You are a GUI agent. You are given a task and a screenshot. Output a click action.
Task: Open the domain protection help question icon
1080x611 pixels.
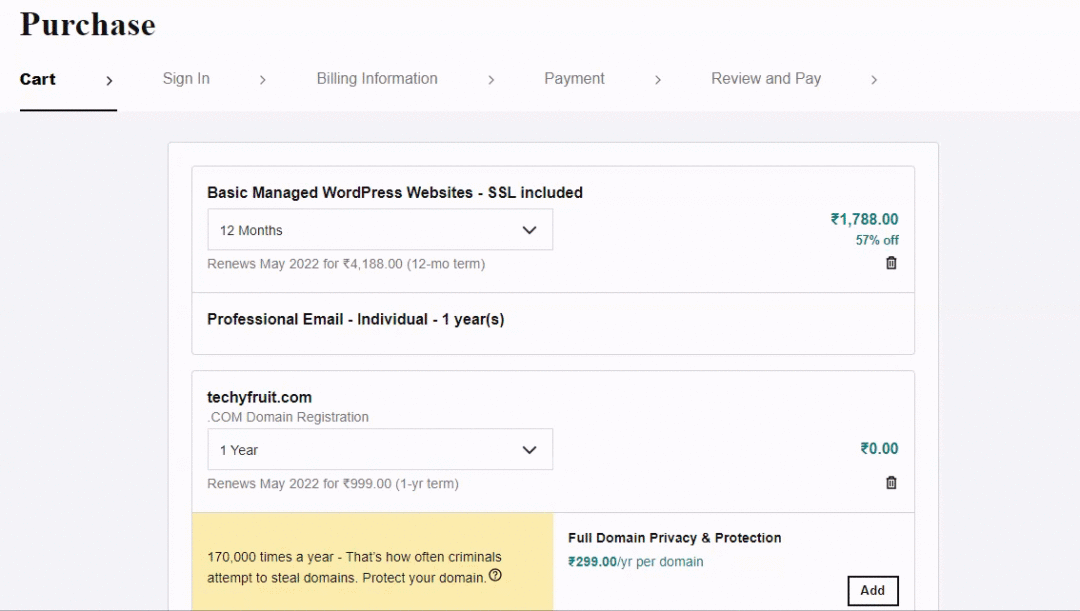[x=495, y=575]
